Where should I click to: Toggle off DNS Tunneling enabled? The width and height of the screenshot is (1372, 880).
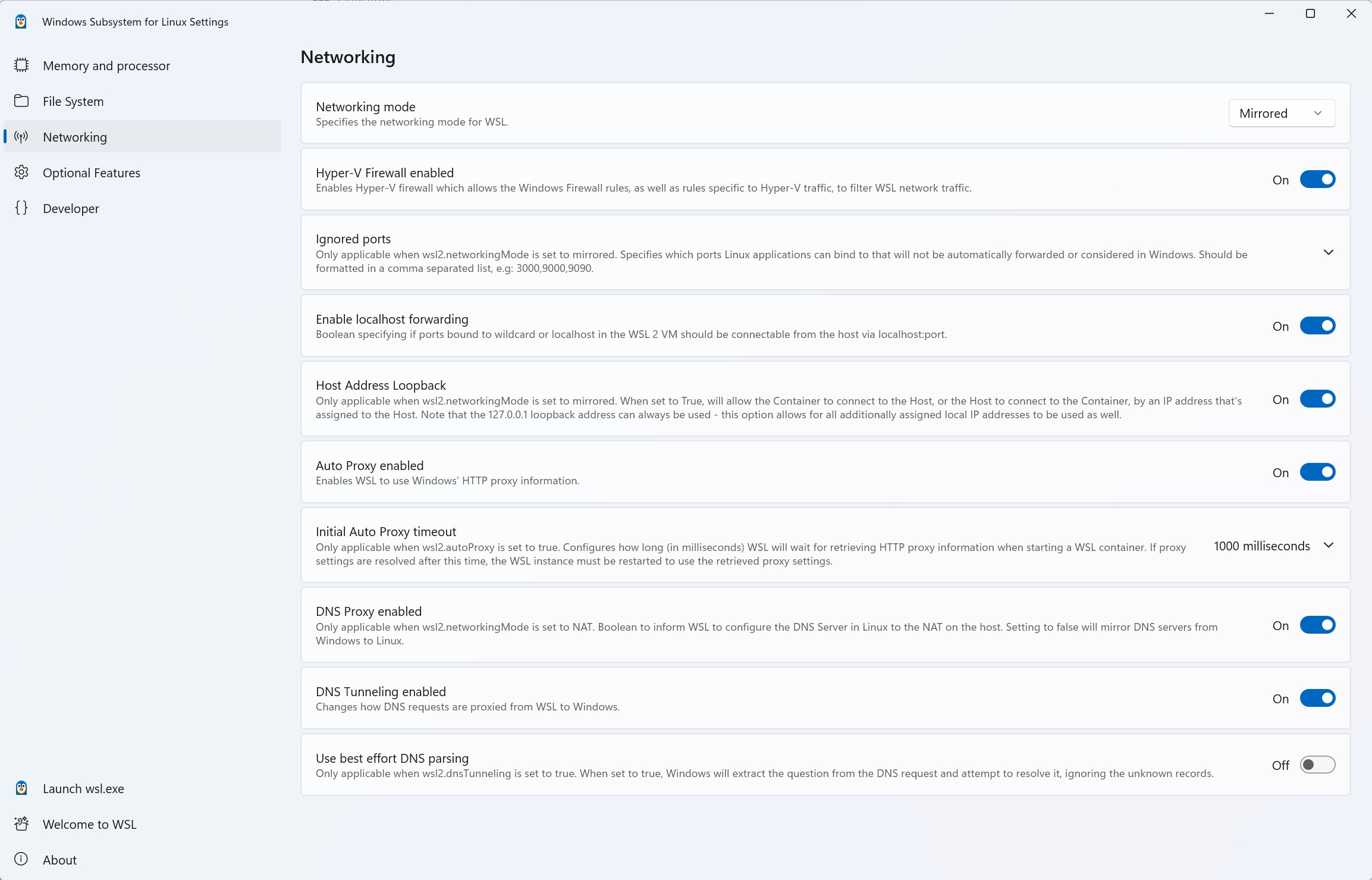[x=1317, y=698]
